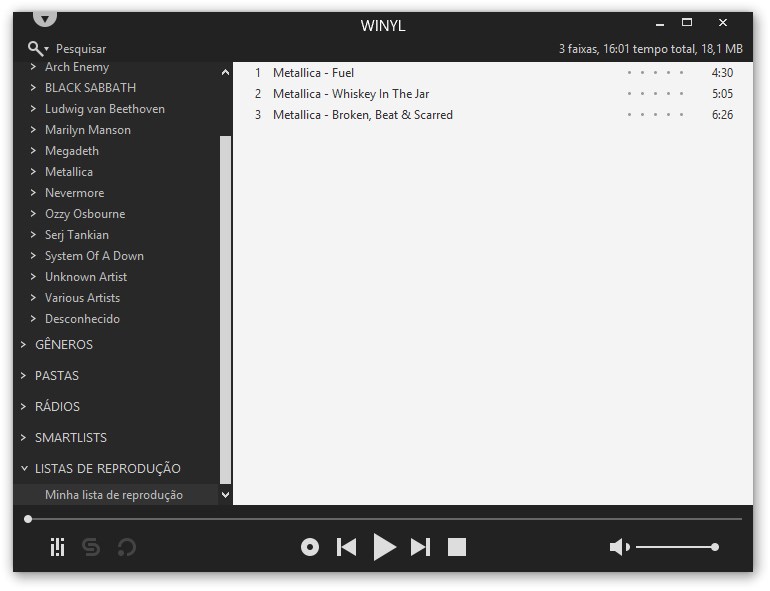Click the round record-style button left of Previous

pyautogui.click(x=310, y=547)
